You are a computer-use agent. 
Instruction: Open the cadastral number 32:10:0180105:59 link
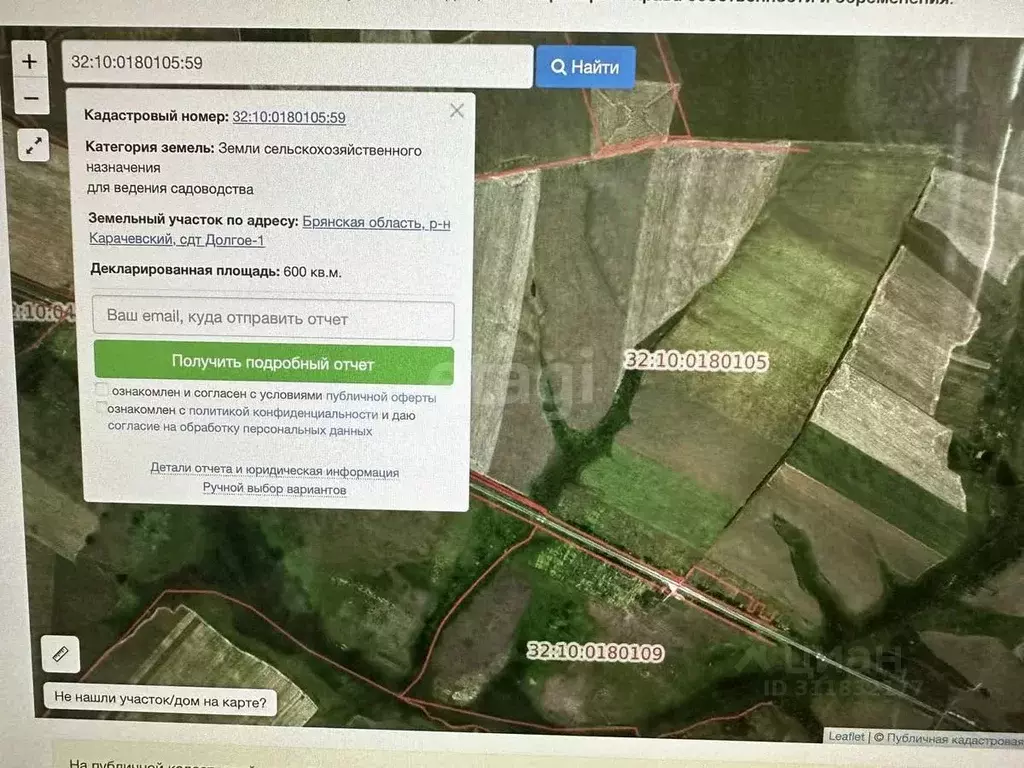pyautogui.click(x=289, y=117)
